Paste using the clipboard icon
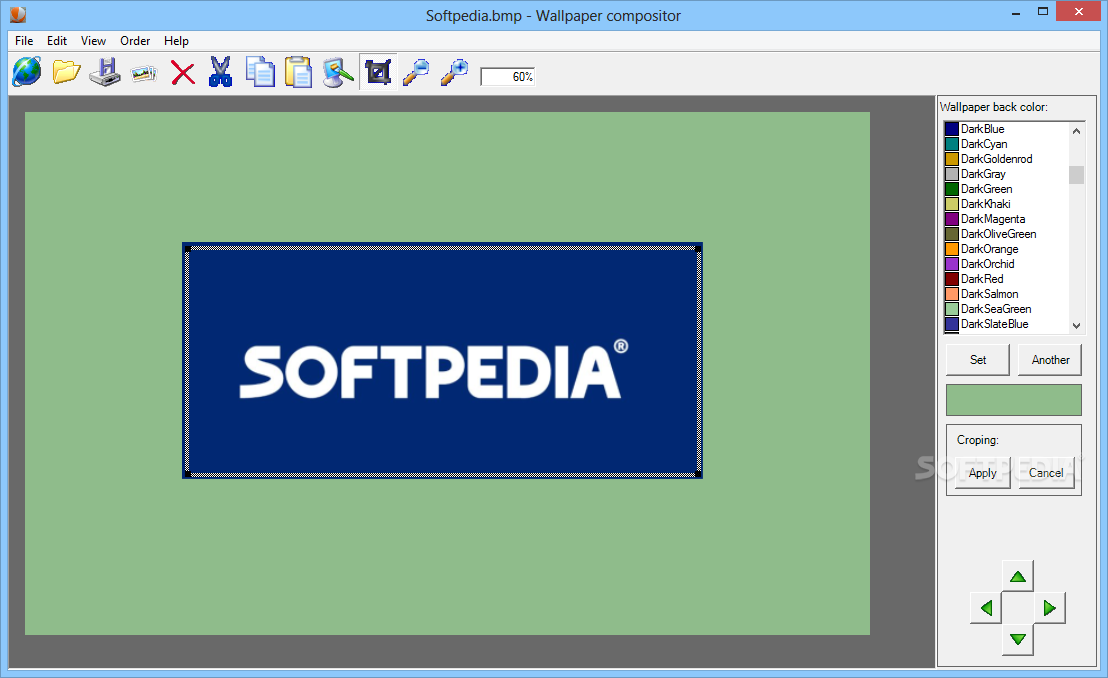This screenshot has height=678, width=1108. click(x=298, y=72)
